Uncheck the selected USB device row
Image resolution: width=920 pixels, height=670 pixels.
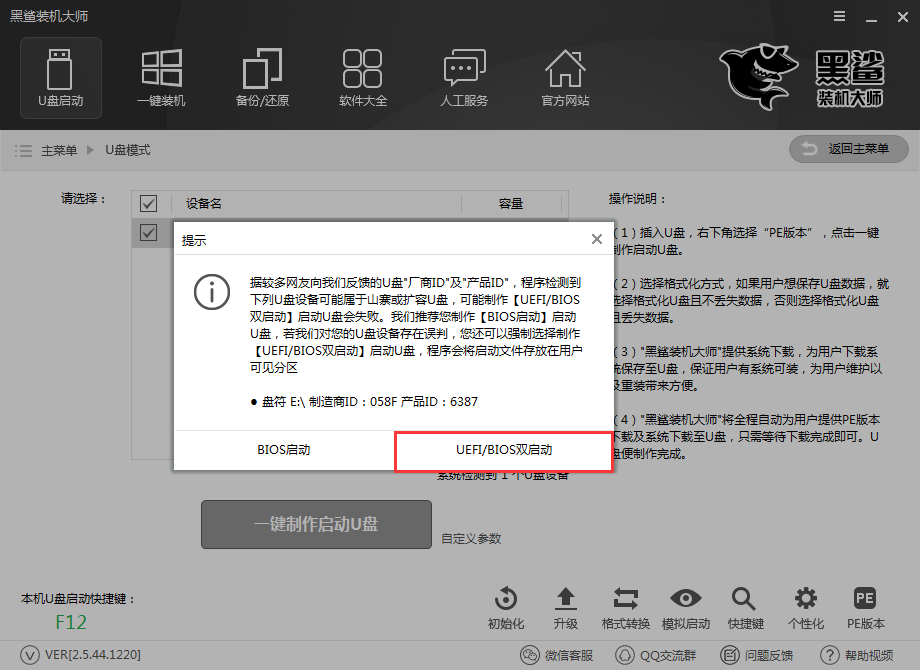click(148, 232)
